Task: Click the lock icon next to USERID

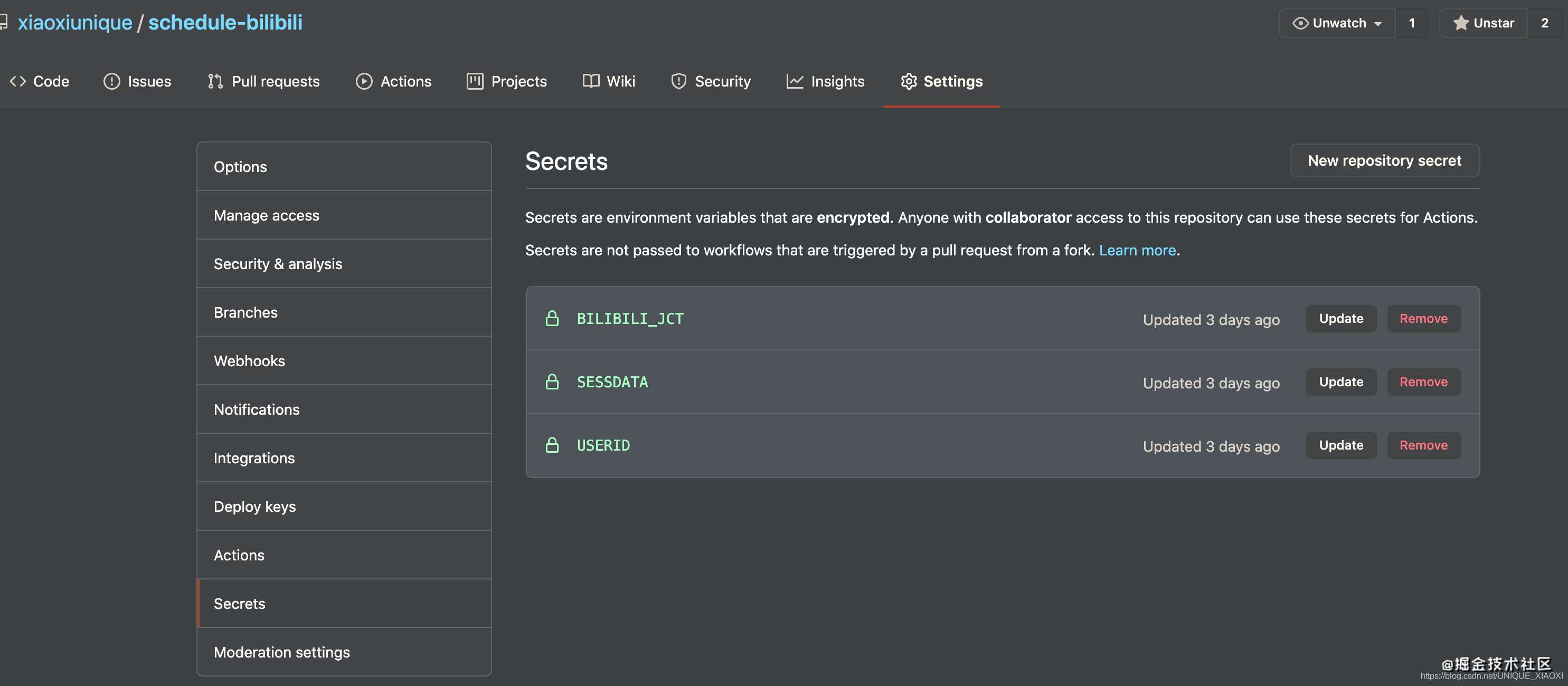Action: (x=552, y=445)
